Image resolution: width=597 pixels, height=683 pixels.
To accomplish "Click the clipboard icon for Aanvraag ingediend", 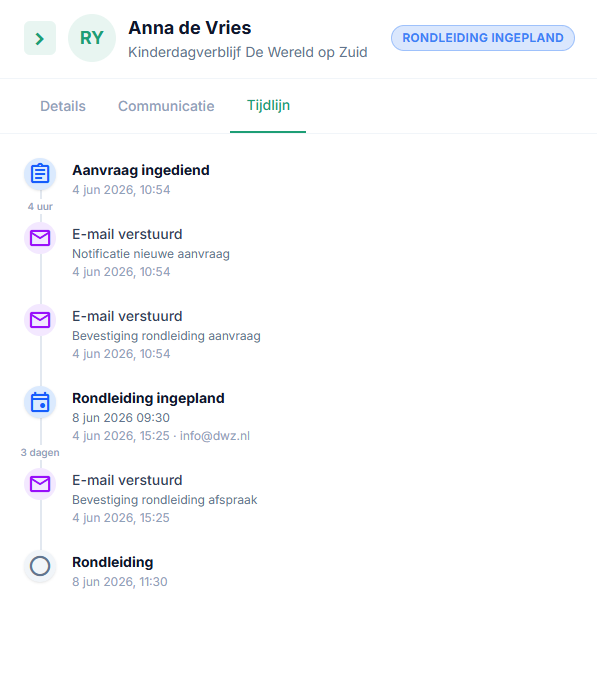I will 40,174.
